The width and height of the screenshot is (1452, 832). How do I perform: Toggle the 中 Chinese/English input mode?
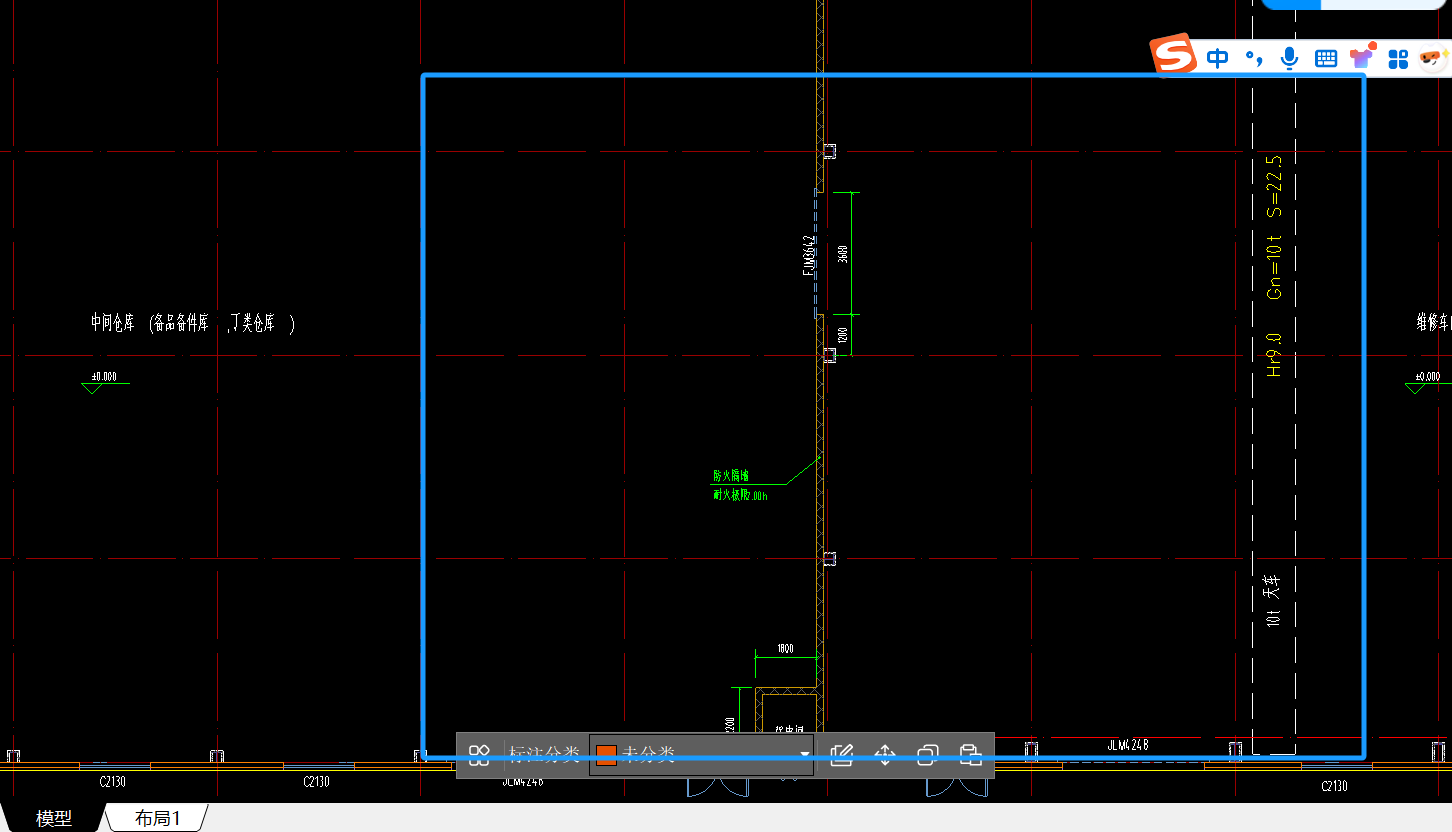click(x=1217, y=58)
